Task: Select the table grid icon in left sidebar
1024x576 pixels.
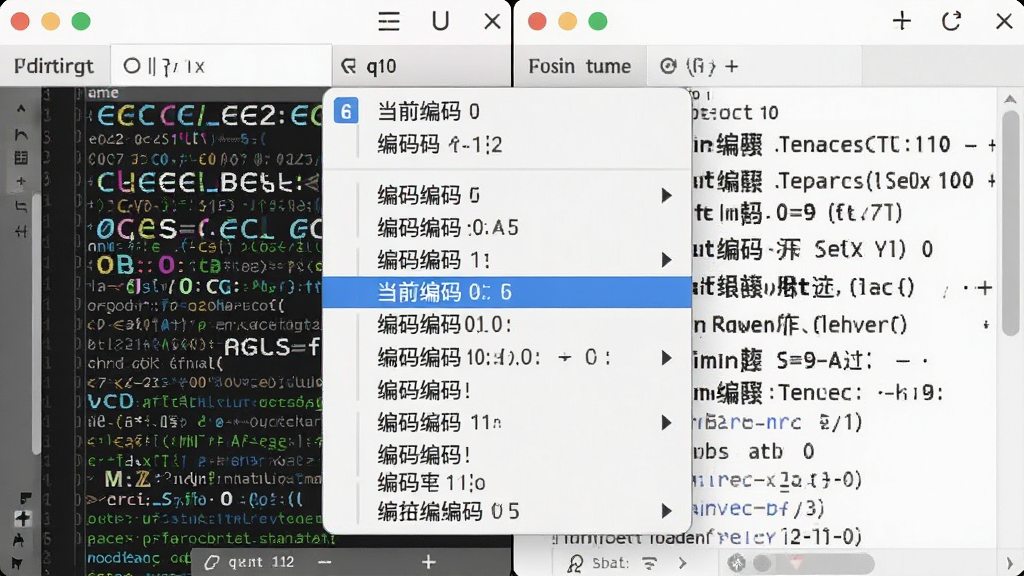Action: 21,157
